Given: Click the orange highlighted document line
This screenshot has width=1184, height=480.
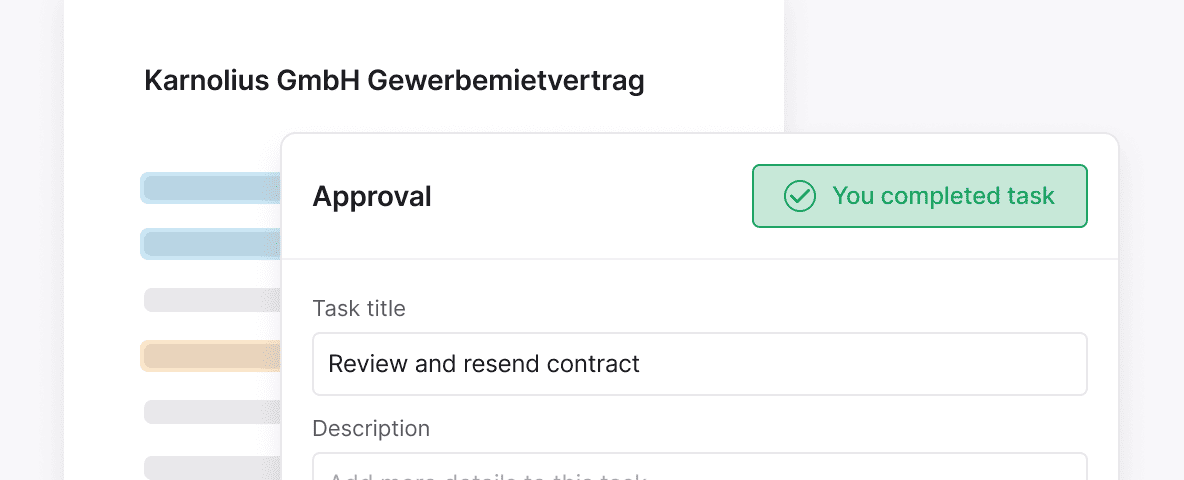Looking at the screenshot, I should click(211, 356).
